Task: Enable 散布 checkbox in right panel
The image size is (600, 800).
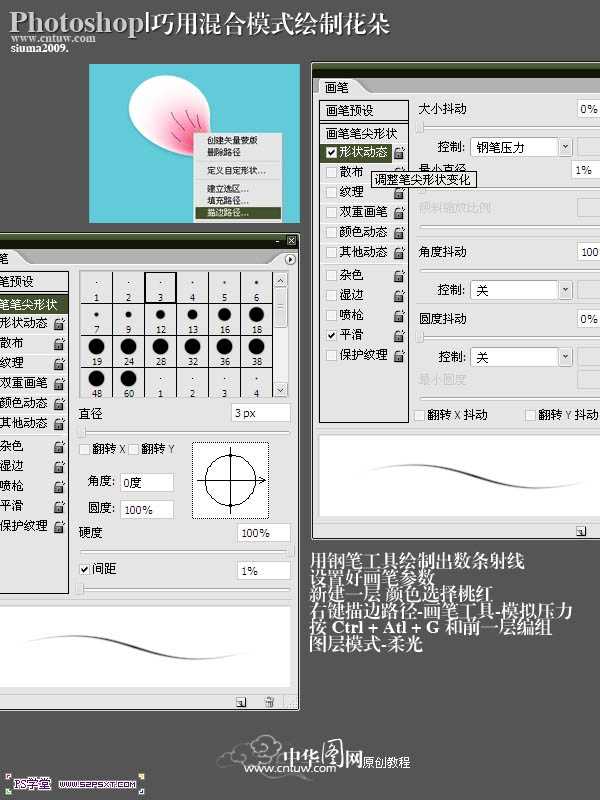Action: (331, 172)
